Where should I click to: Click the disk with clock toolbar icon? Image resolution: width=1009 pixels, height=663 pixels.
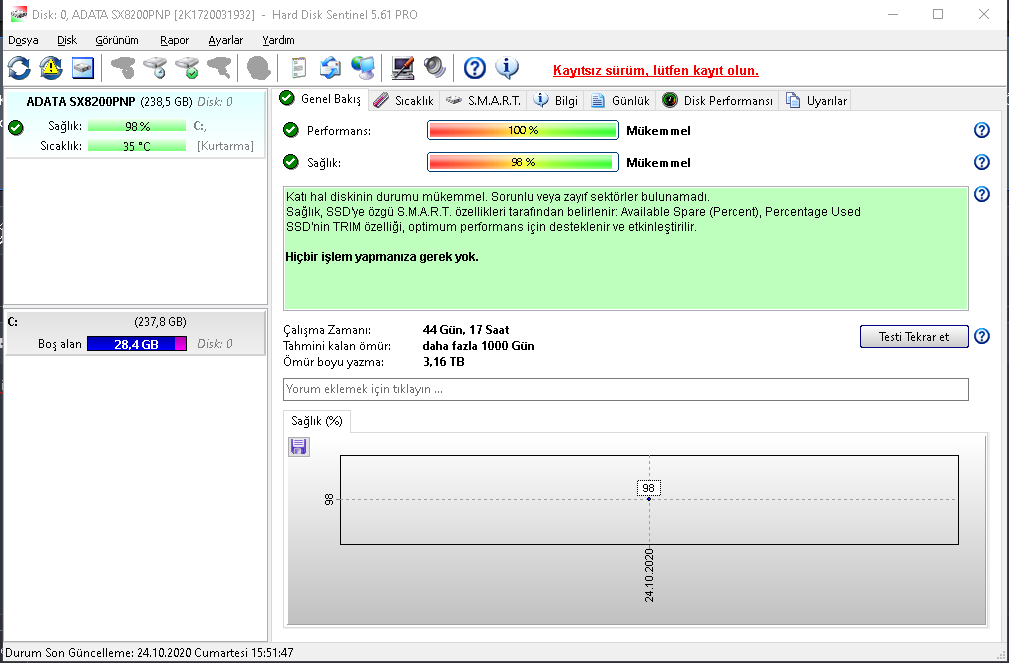pos(155,68)
